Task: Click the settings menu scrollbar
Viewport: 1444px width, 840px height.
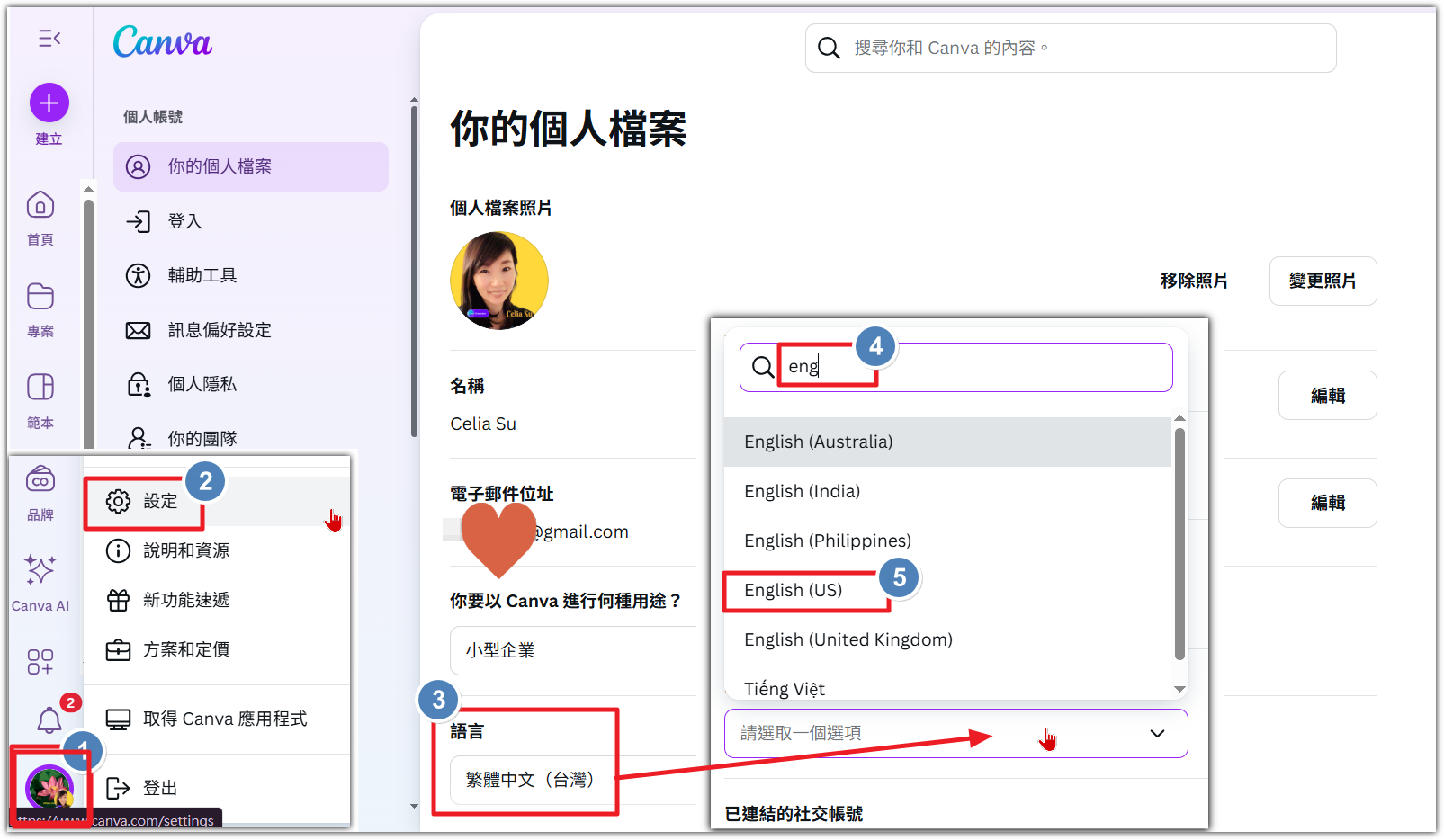Action: point(414,270)
